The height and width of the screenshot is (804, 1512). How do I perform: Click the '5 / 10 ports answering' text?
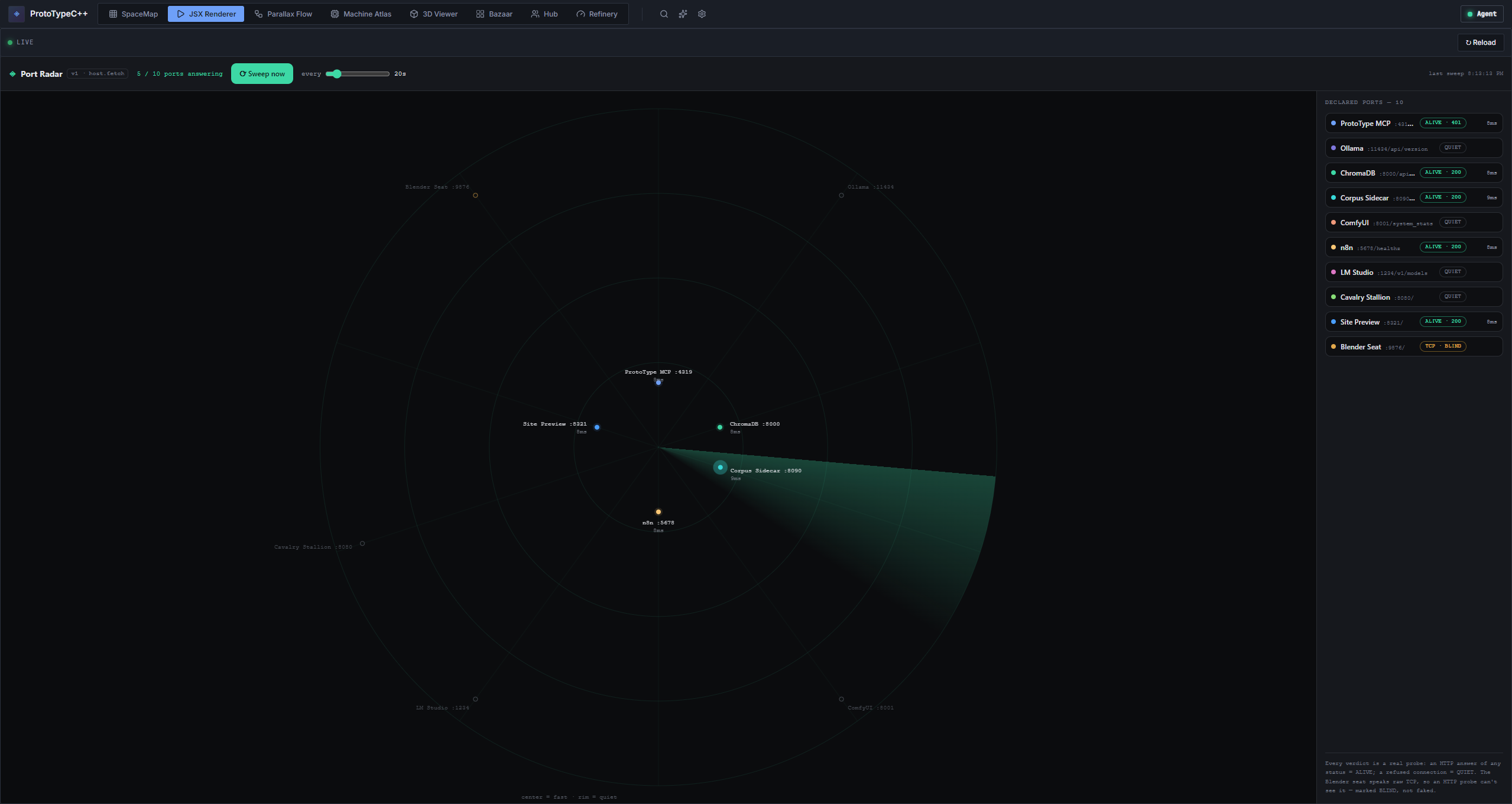[180, 74]
